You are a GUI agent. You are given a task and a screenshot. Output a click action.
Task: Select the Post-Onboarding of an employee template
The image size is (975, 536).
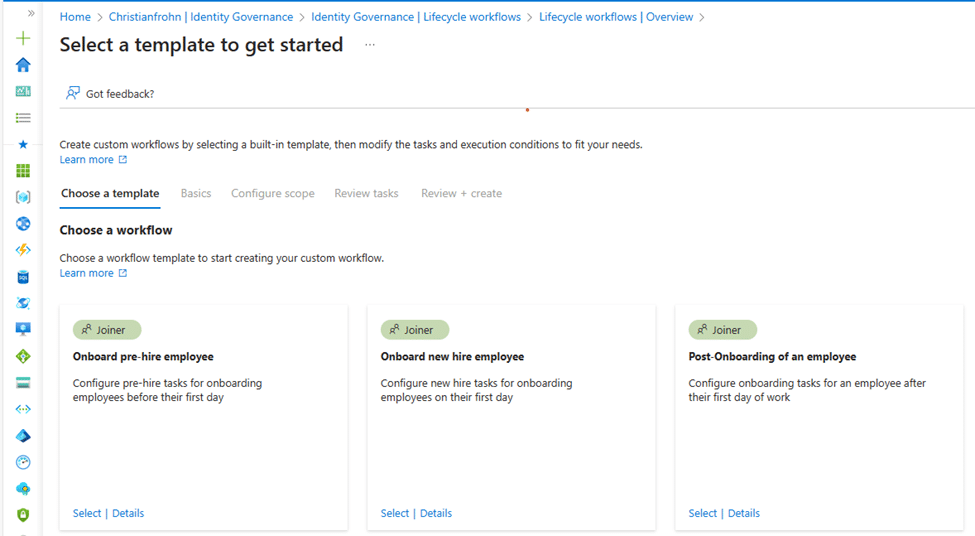click(x=702, y=513)
